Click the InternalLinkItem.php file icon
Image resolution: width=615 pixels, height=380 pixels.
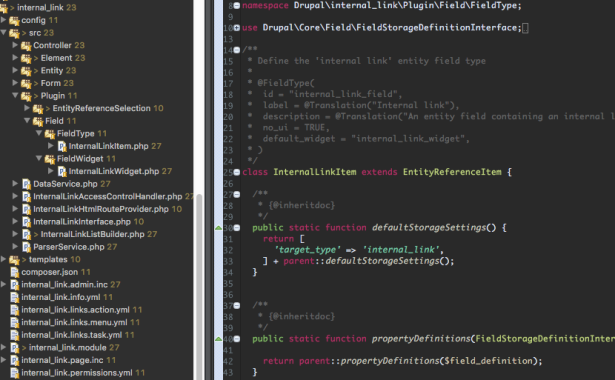[62, 146]
